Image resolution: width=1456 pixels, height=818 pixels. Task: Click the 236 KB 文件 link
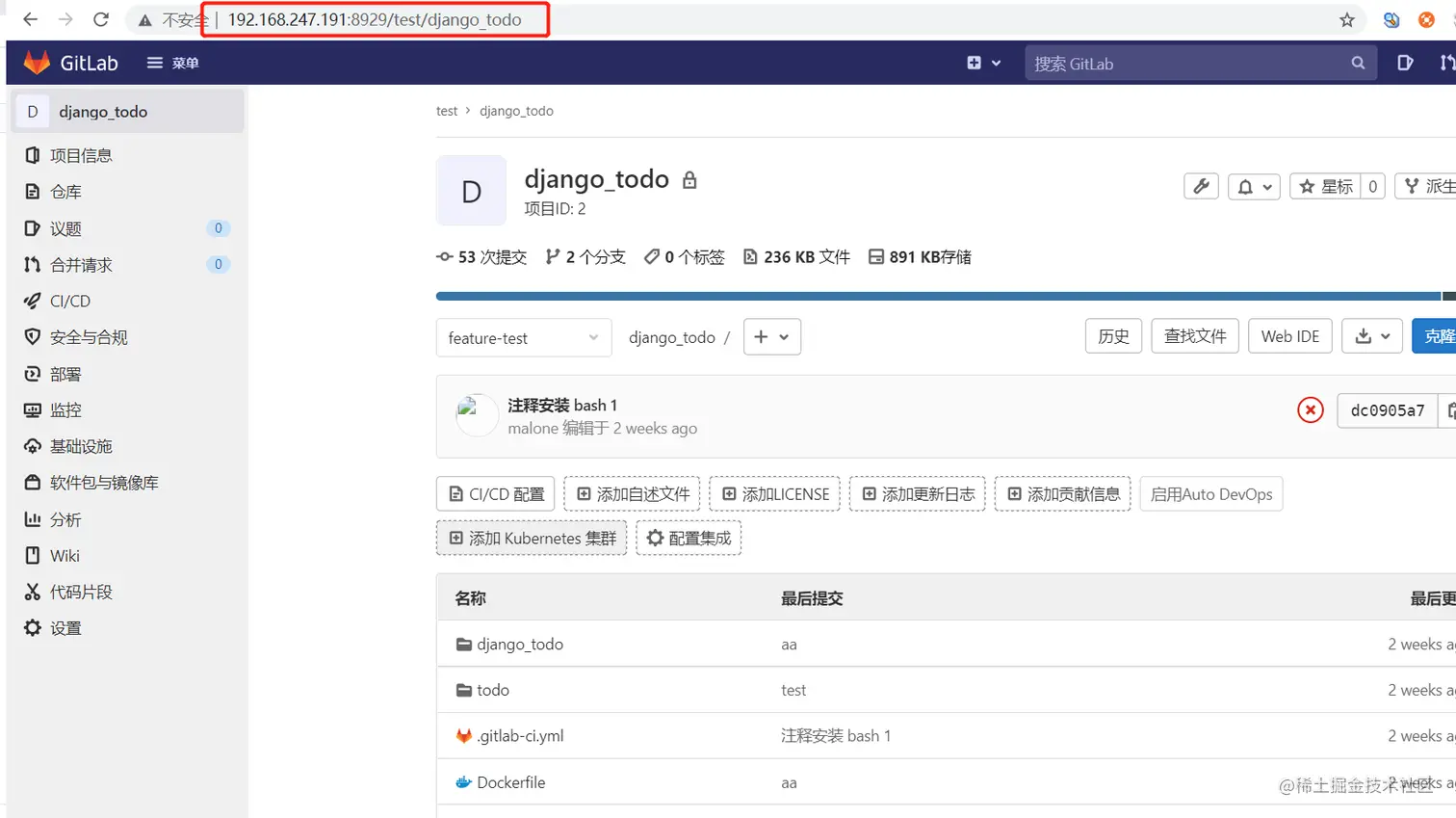pyautogui.click(x=796, y=257)
